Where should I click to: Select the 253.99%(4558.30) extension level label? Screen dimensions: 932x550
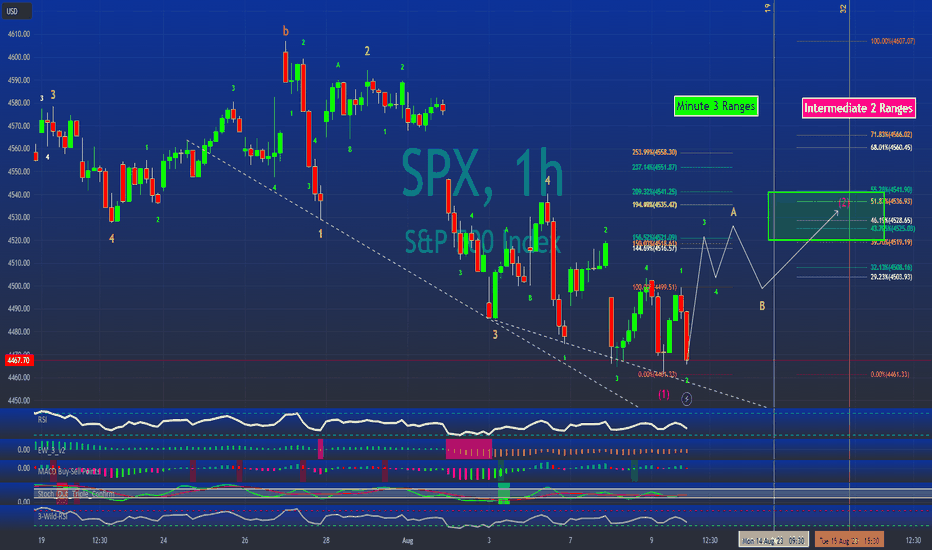click(654, 153)
